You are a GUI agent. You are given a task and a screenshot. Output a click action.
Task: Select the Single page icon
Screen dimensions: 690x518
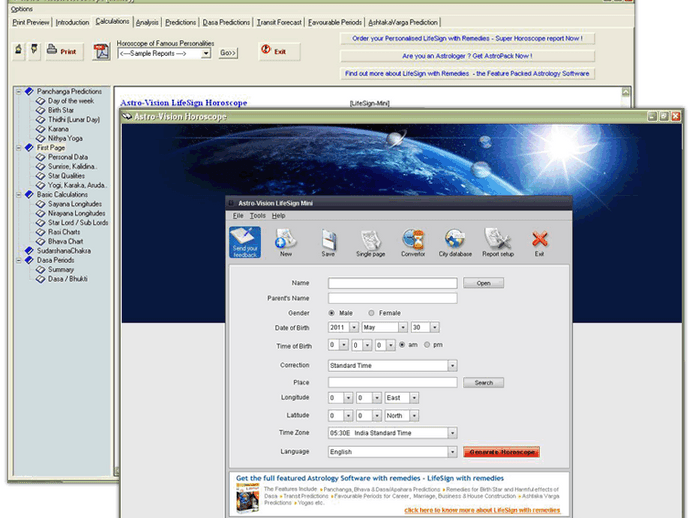(x=370, y=242)
